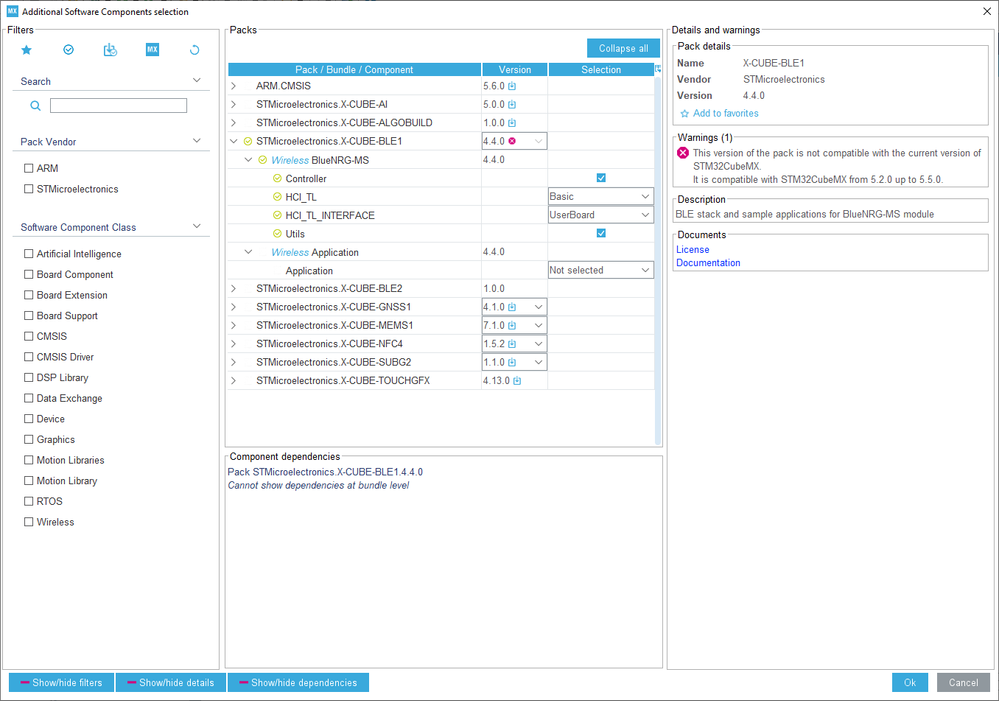Screen dimensions: 999x701
Task: Click the status icon beside Wireless BlueNRG-MS
Action: point(262,160)
